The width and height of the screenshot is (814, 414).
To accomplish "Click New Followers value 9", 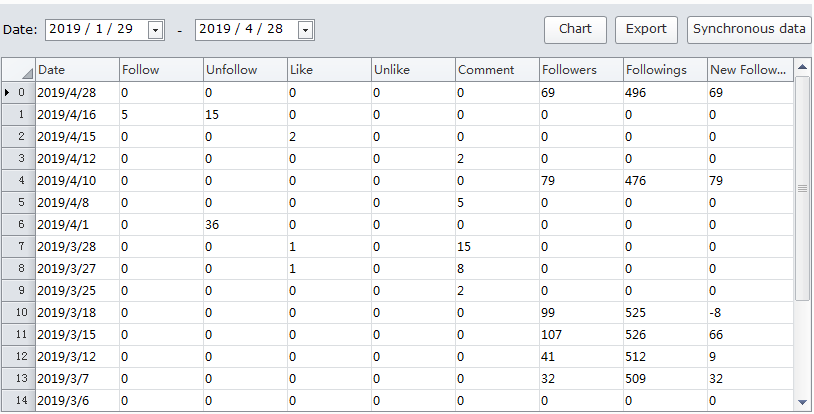I will pyautogui.click(x=751, y=356).
